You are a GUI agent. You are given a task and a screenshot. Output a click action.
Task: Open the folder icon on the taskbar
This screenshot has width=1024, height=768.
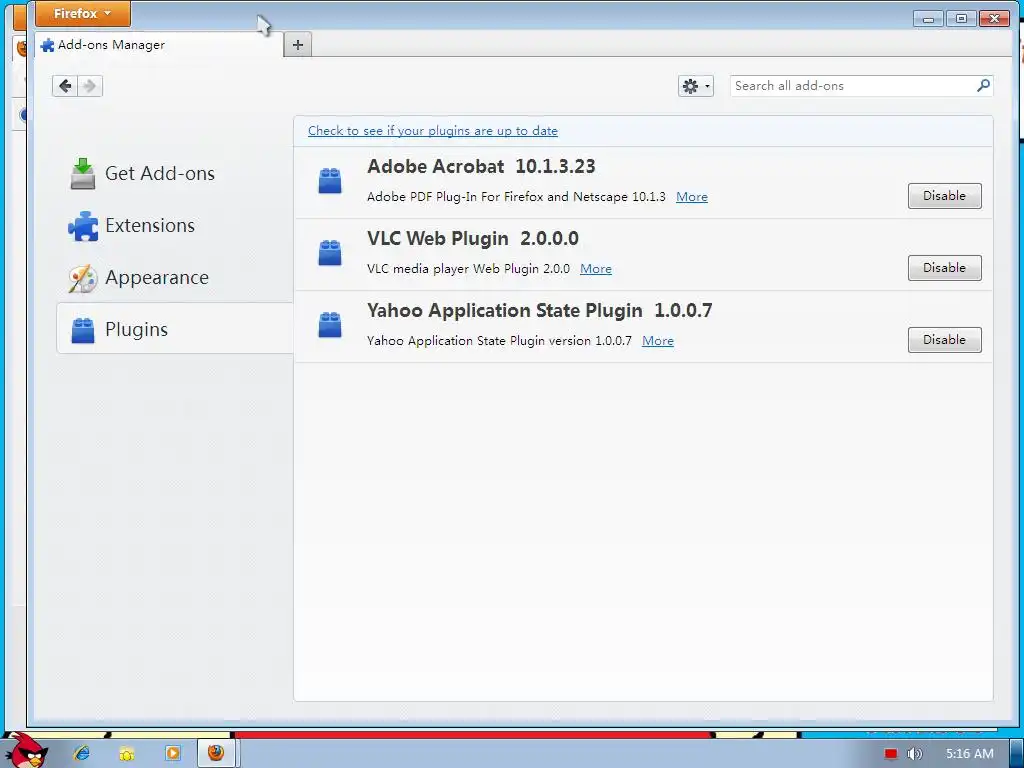pyautogui.click(x=127, y=754)
